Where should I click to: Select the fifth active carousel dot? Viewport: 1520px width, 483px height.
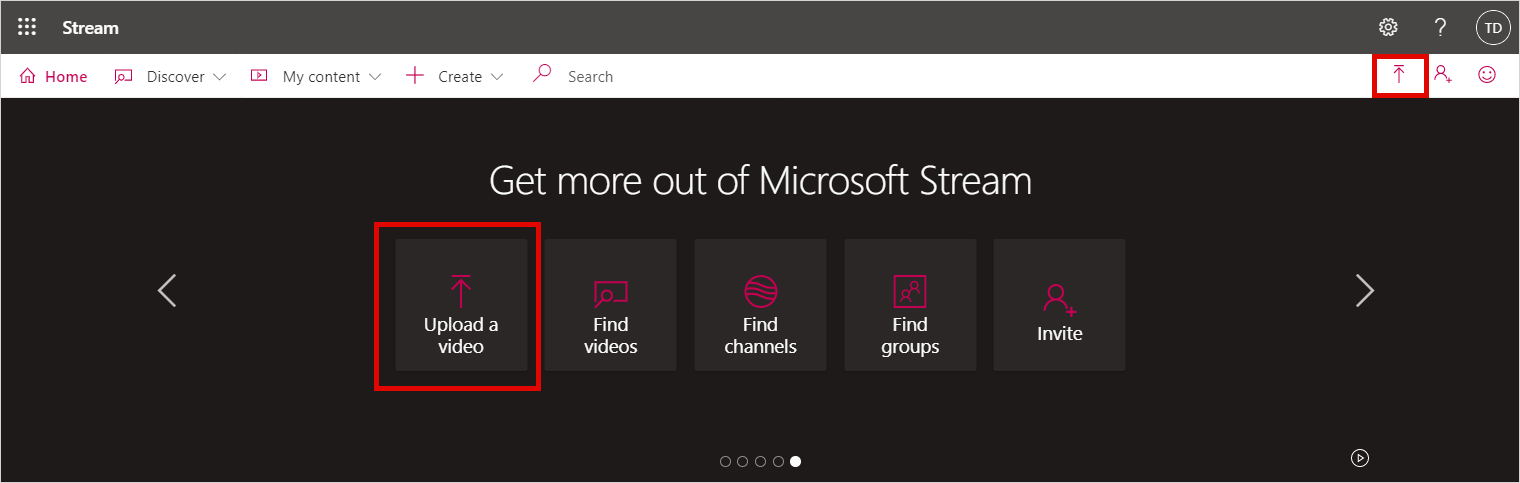point(795,461)
